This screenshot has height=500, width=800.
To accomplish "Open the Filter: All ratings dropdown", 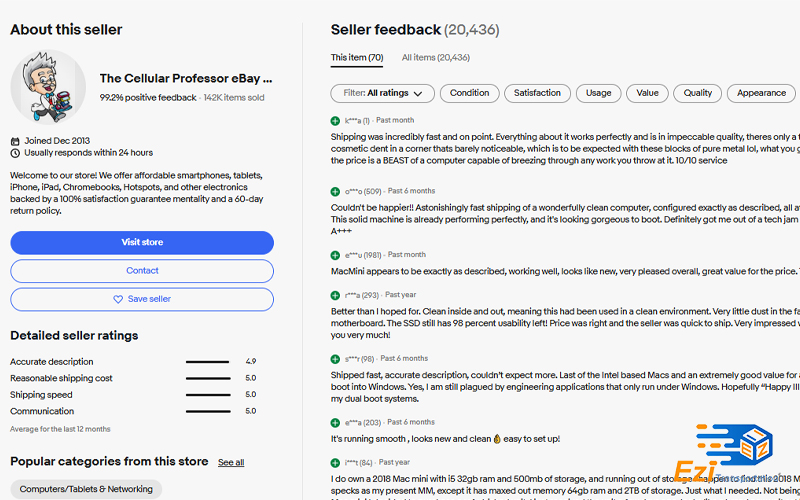I will click(x=383, y=93).
